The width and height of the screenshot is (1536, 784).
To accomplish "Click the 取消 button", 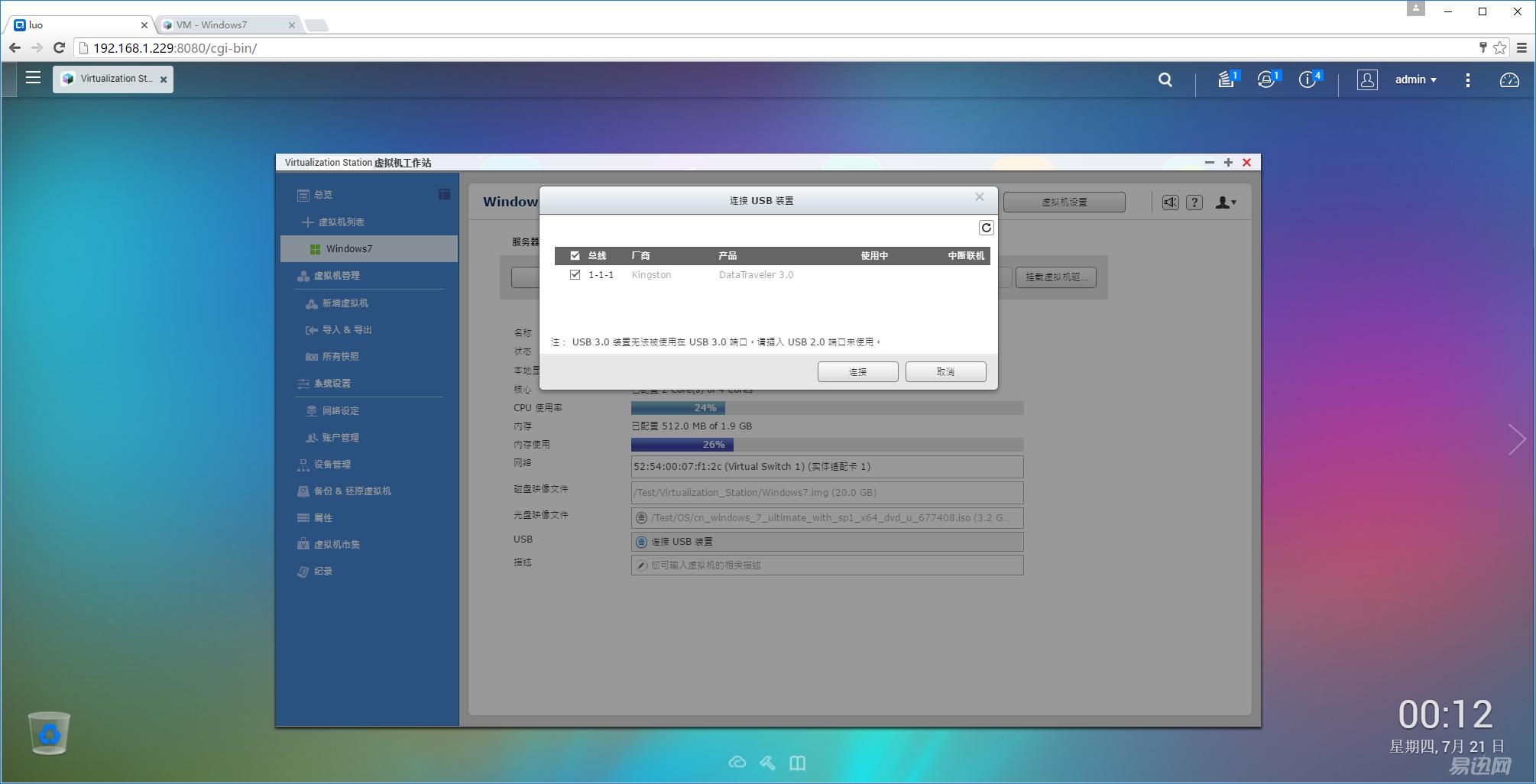I will point(945,371).
